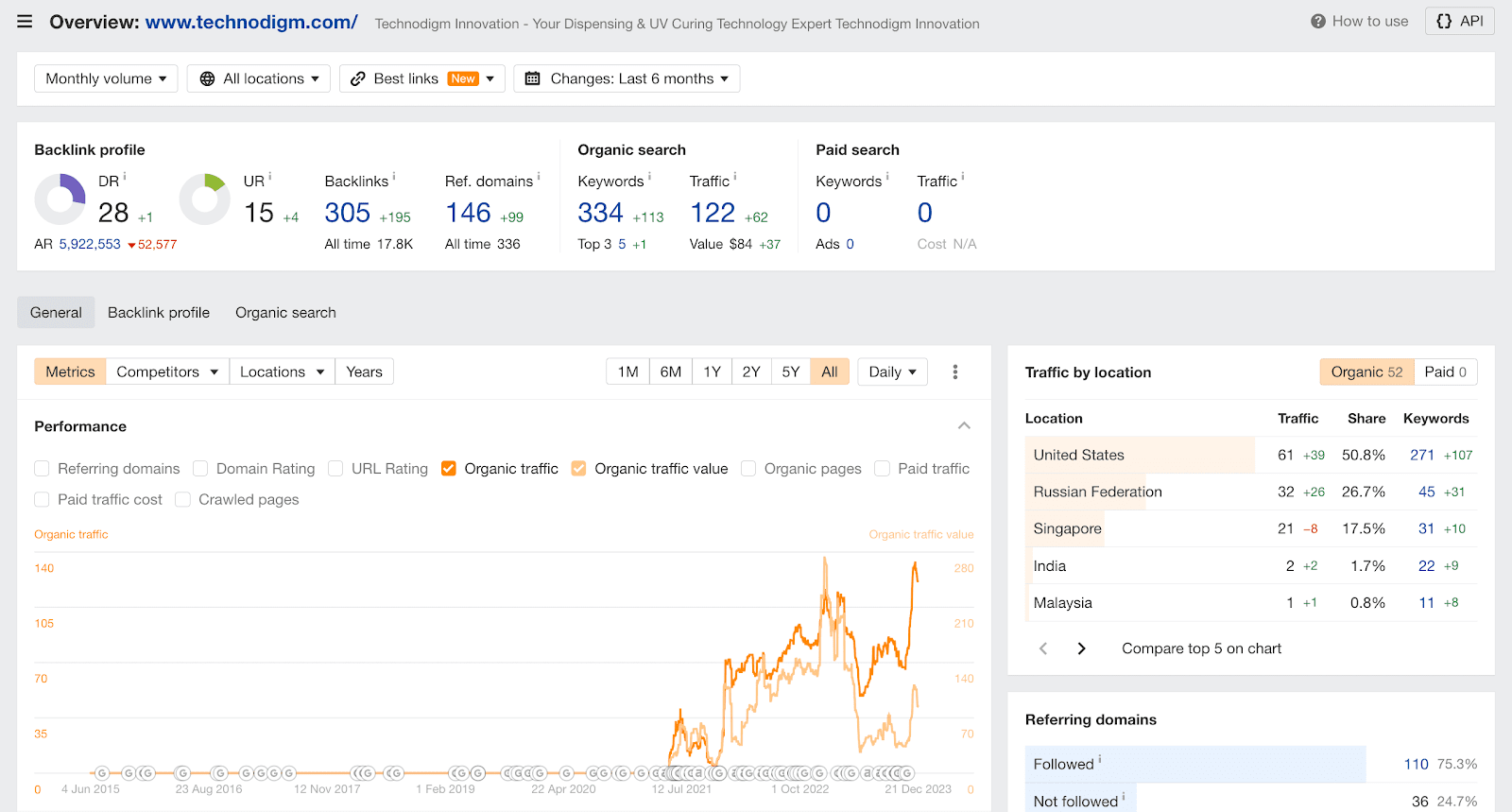Open the hamburger menu icon
The height and width of the screenshot is (812, 1512).
(x=25, y=22)
